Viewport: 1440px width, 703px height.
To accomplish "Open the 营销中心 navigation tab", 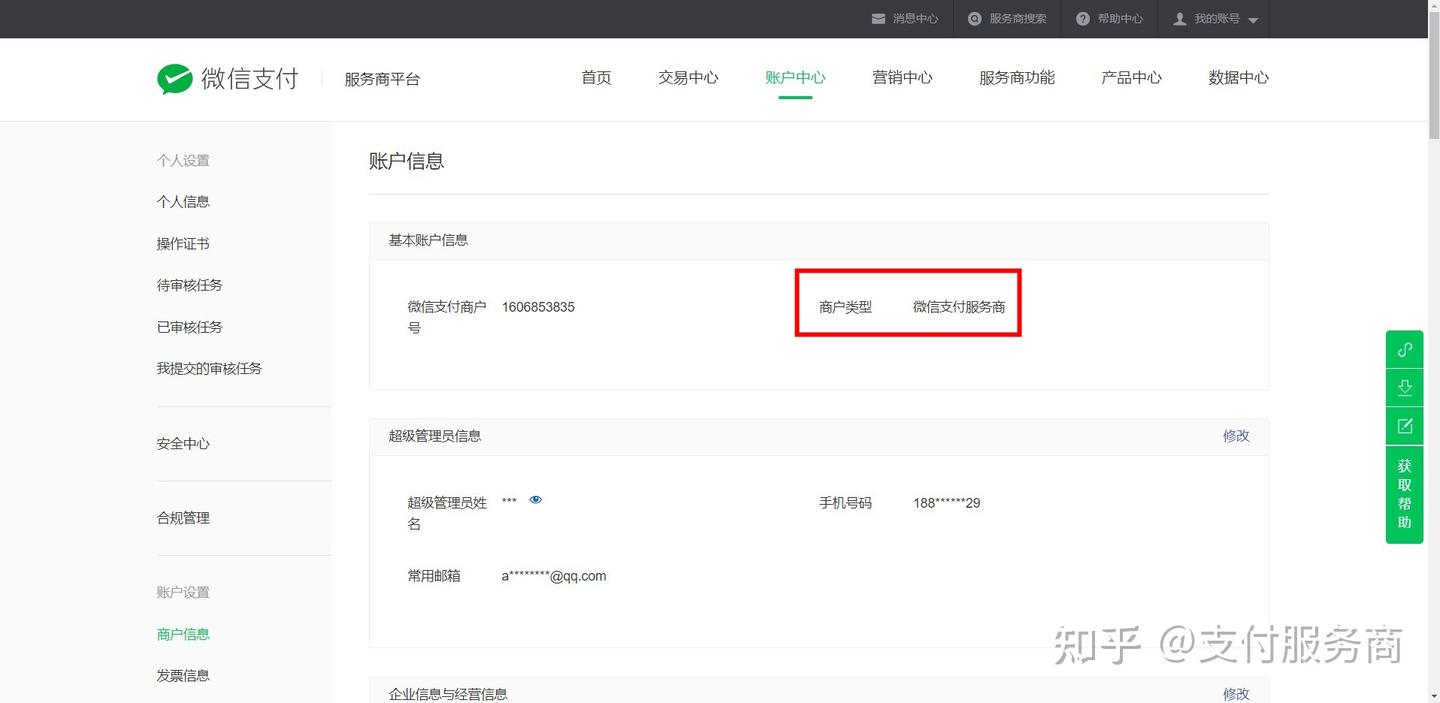I will (x=902, y=78).
